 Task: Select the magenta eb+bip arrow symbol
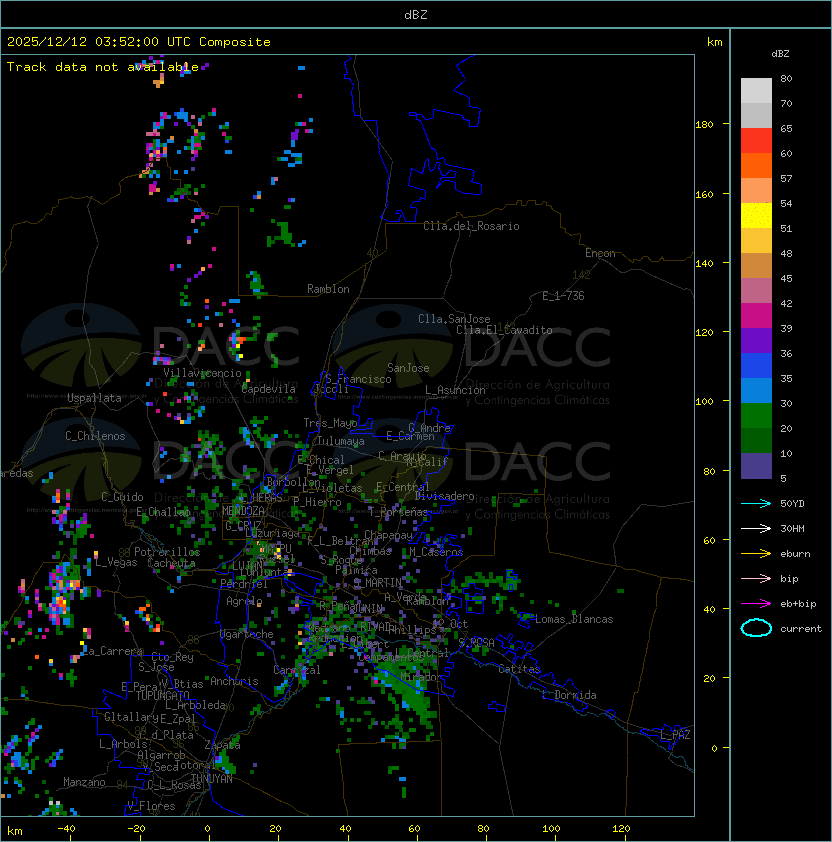click(x=756, y=604)
